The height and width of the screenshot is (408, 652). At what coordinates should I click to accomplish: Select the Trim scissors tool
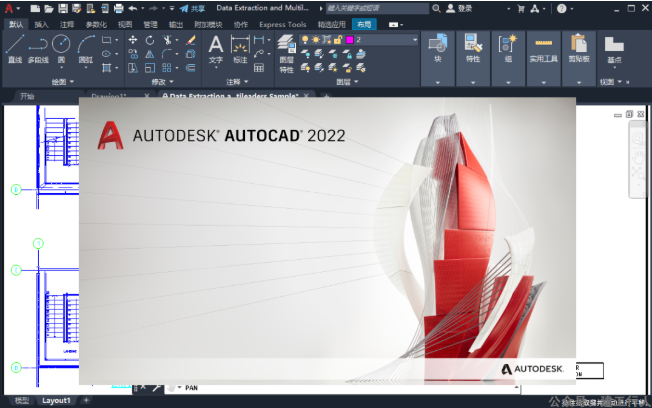coord(167,40)
